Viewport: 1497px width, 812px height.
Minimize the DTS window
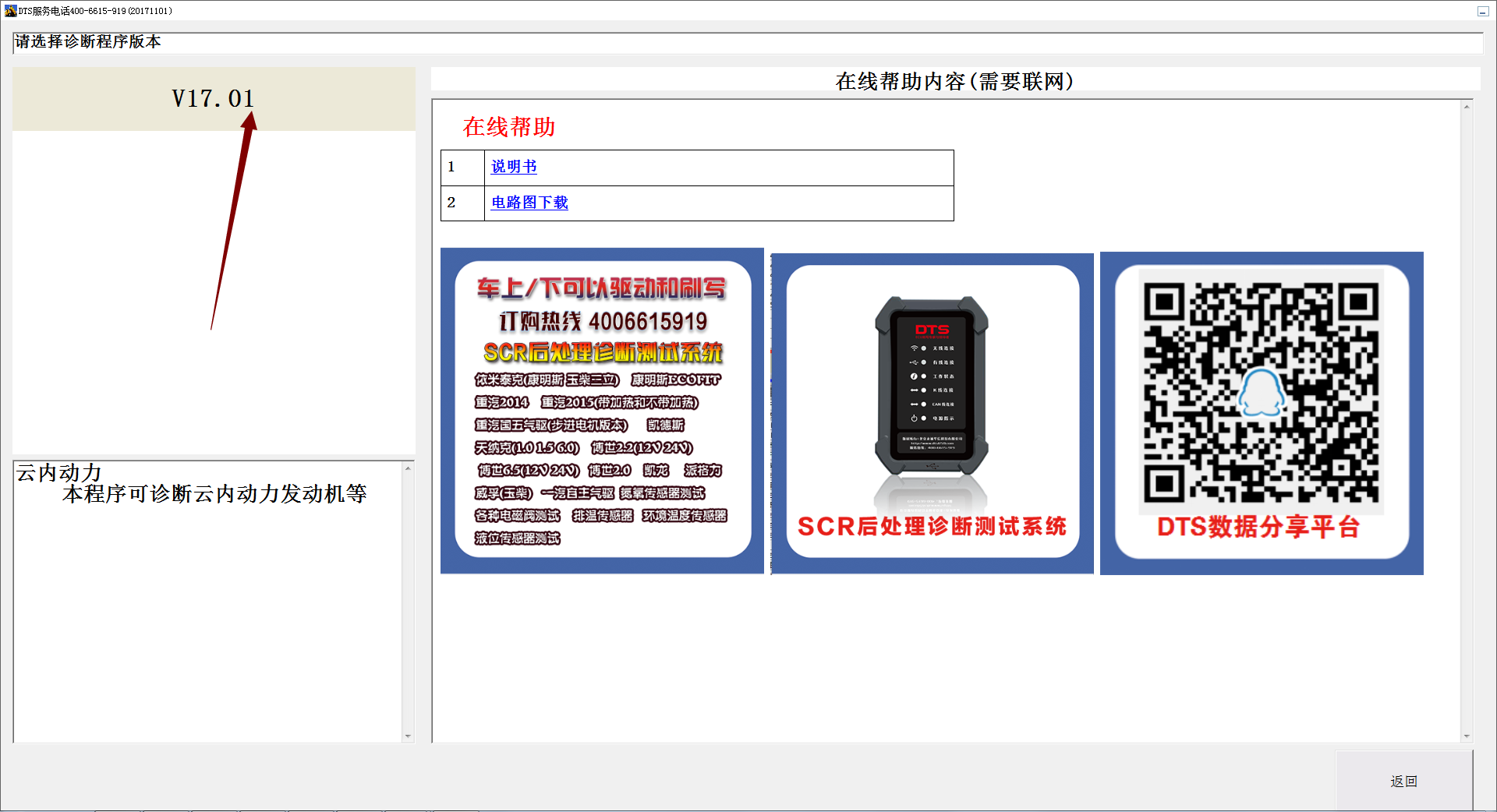(x=1482, y=11)
